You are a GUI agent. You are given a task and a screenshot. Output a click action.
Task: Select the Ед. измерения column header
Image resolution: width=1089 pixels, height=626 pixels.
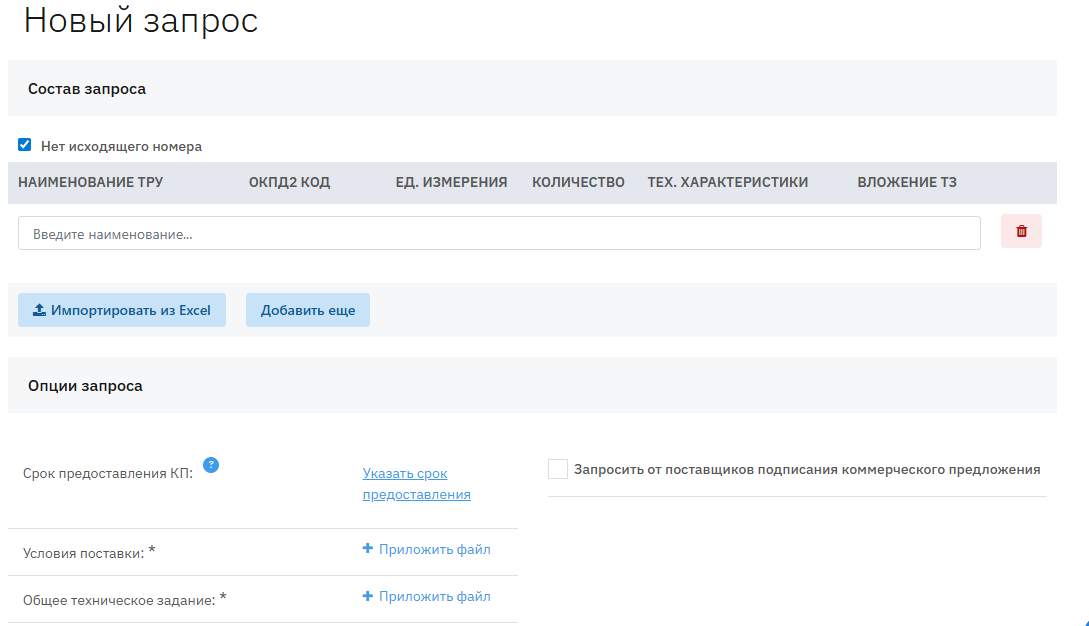(451, 182)
